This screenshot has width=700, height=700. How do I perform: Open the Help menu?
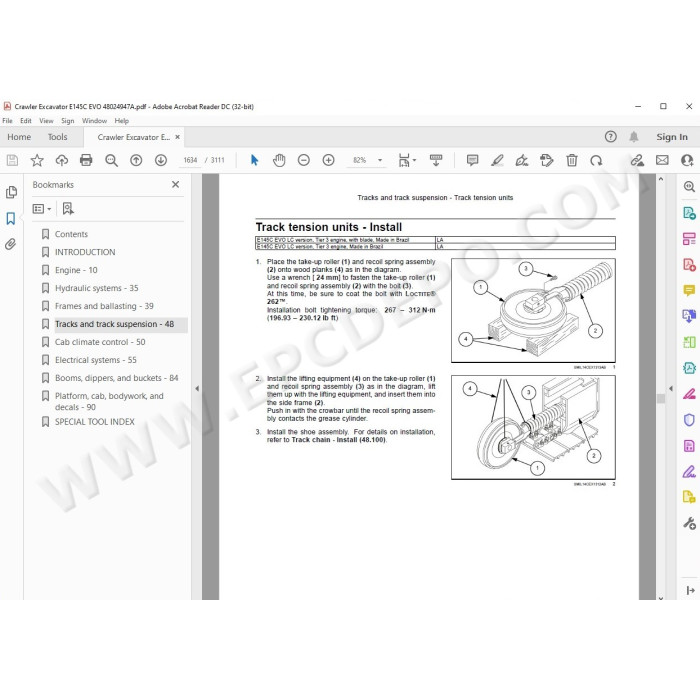121,121
